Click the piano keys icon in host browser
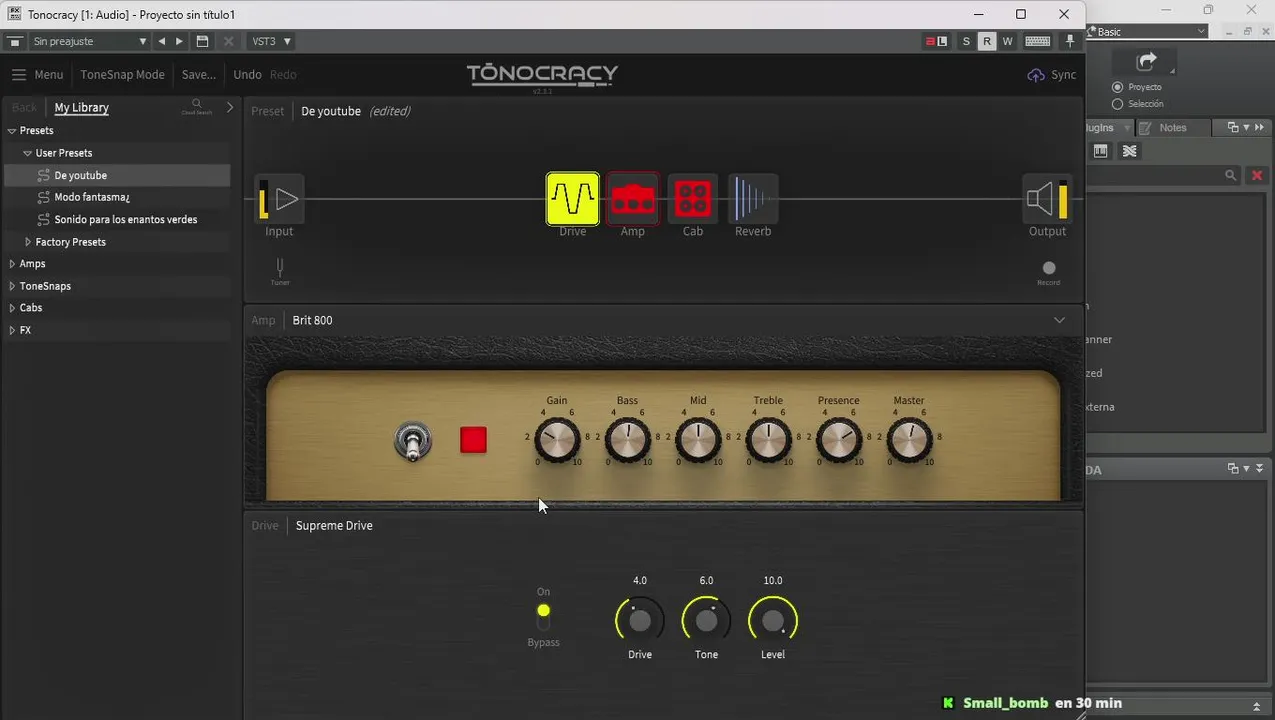 [x=1100, y=151]
